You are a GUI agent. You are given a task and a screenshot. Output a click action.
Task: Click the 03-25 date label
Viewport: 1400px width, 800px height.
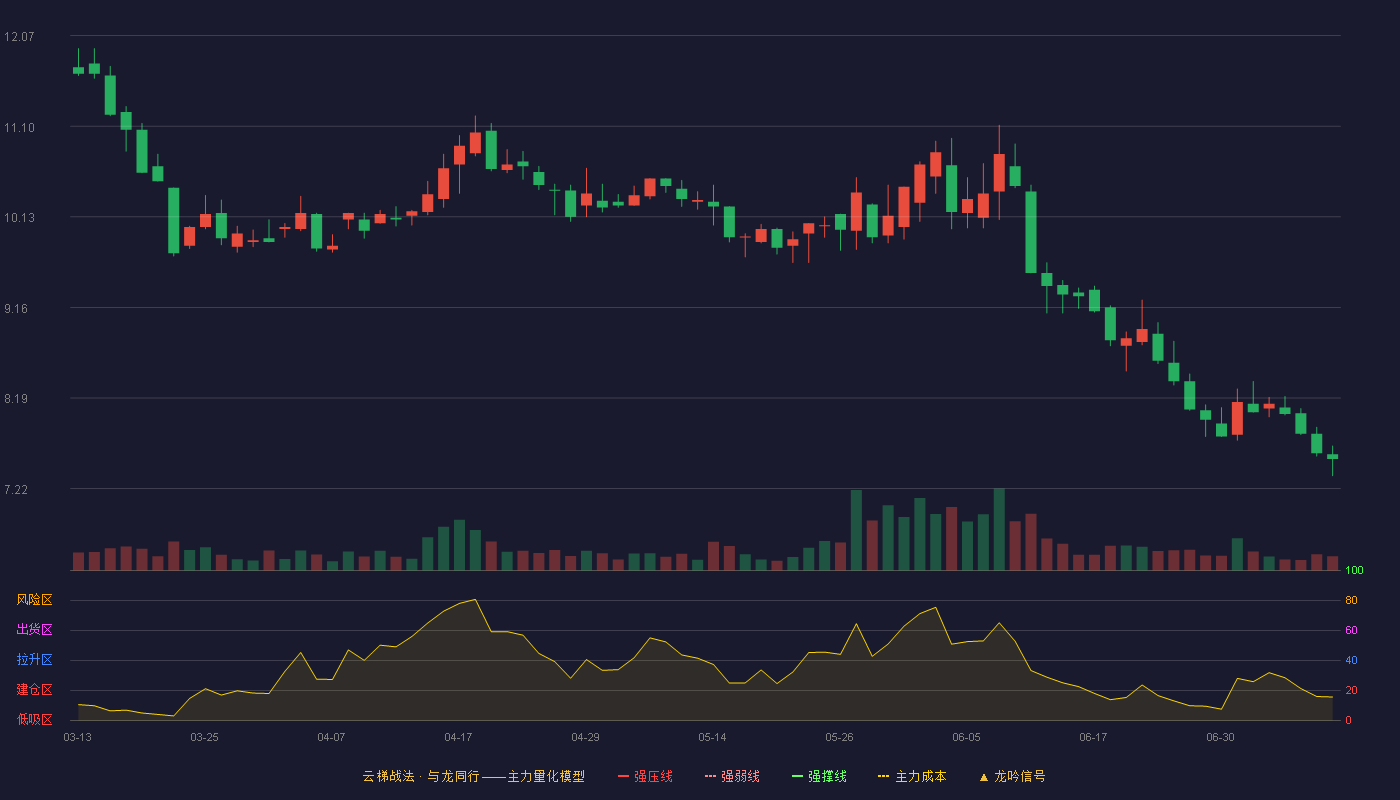point(204,737)
